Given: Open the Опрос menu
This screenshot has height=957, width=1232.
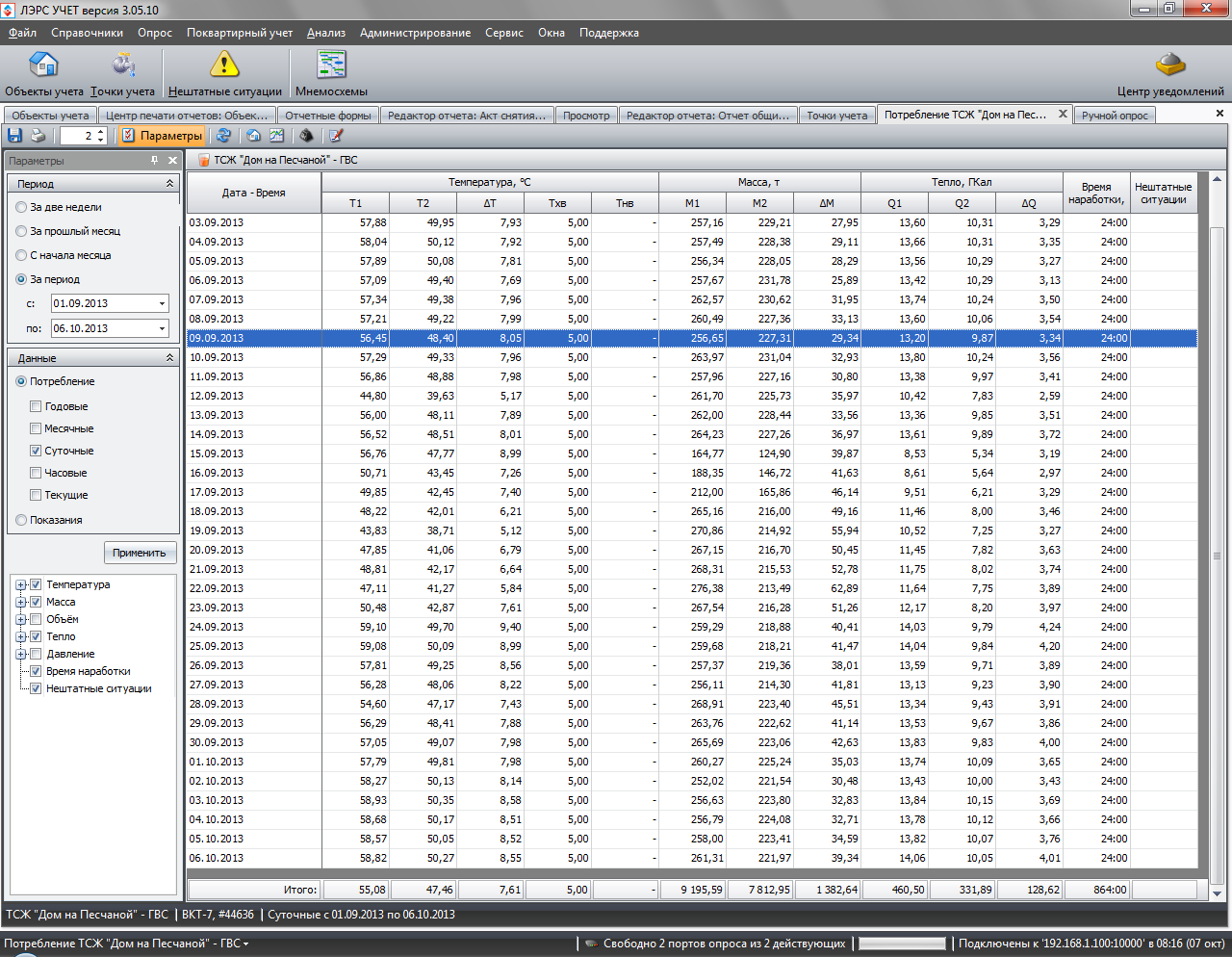Looking at the screenshot, I should point(155,33).
